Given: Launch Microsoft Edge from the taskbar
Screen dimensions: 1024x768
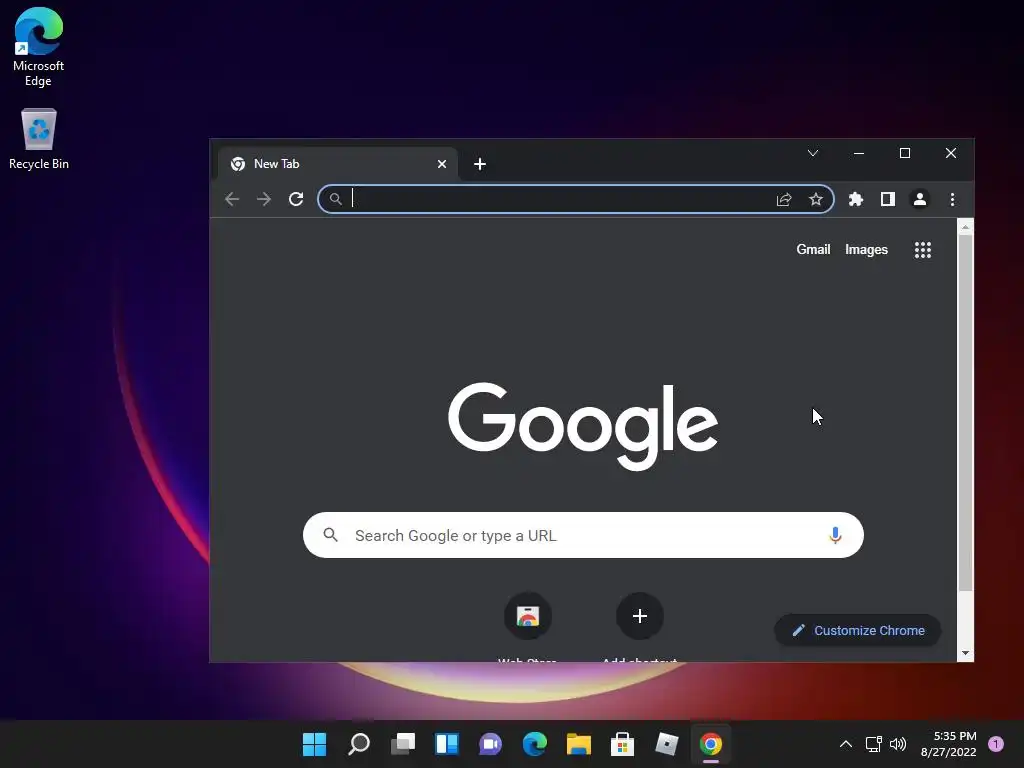Looking at the screenshot, I should click(x=535, y=744).
